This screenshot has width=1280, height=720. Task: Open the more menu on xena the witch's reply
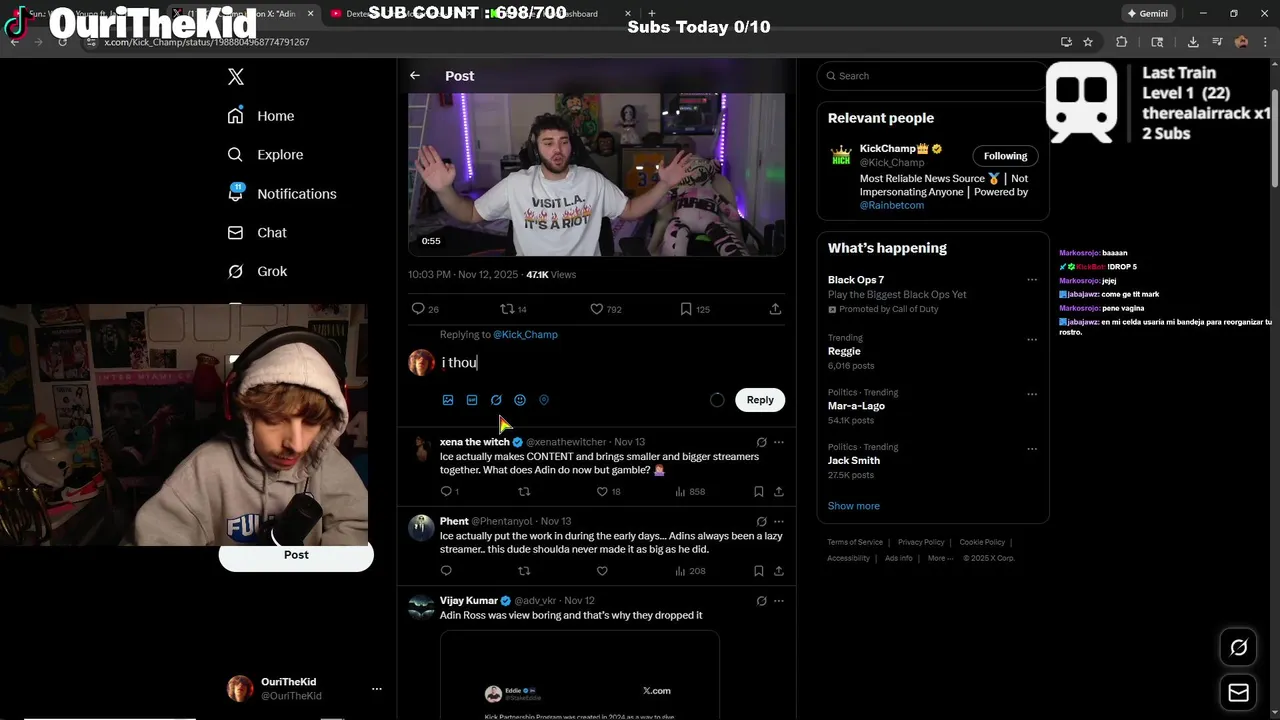coord(779,442)
